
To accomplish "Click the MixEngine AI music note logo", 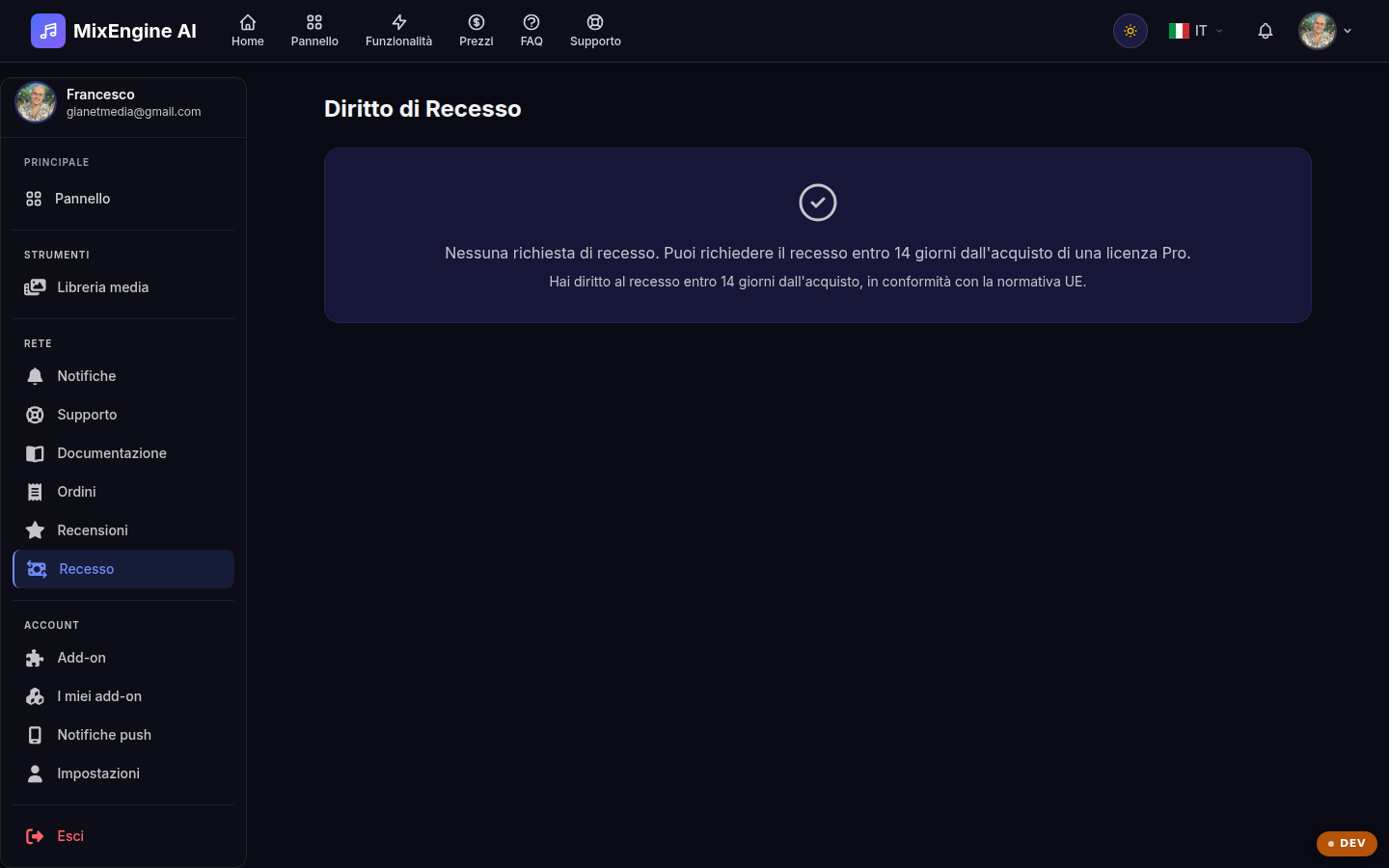I will tap(48, 31).
